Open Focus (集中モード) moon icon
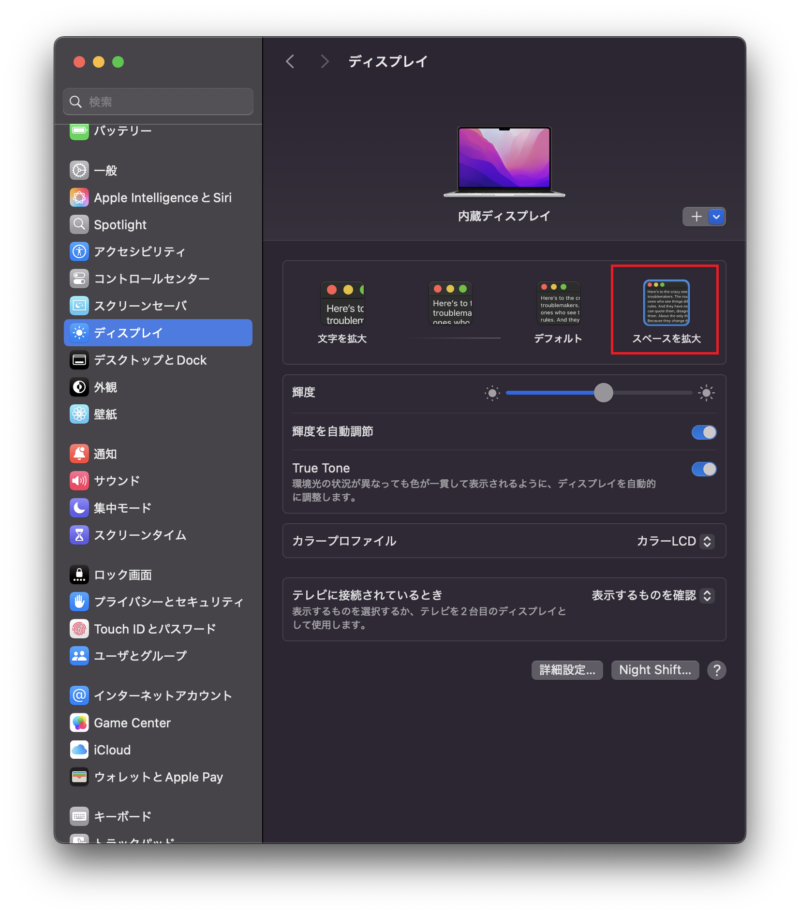 click(79, 508)
